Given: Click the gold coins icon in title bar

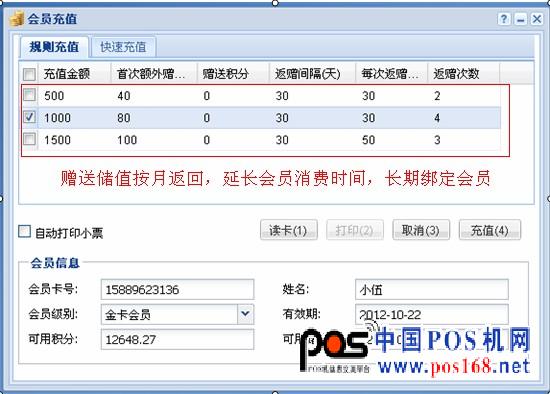Looking at the screenshot, I should coord(17,19).
